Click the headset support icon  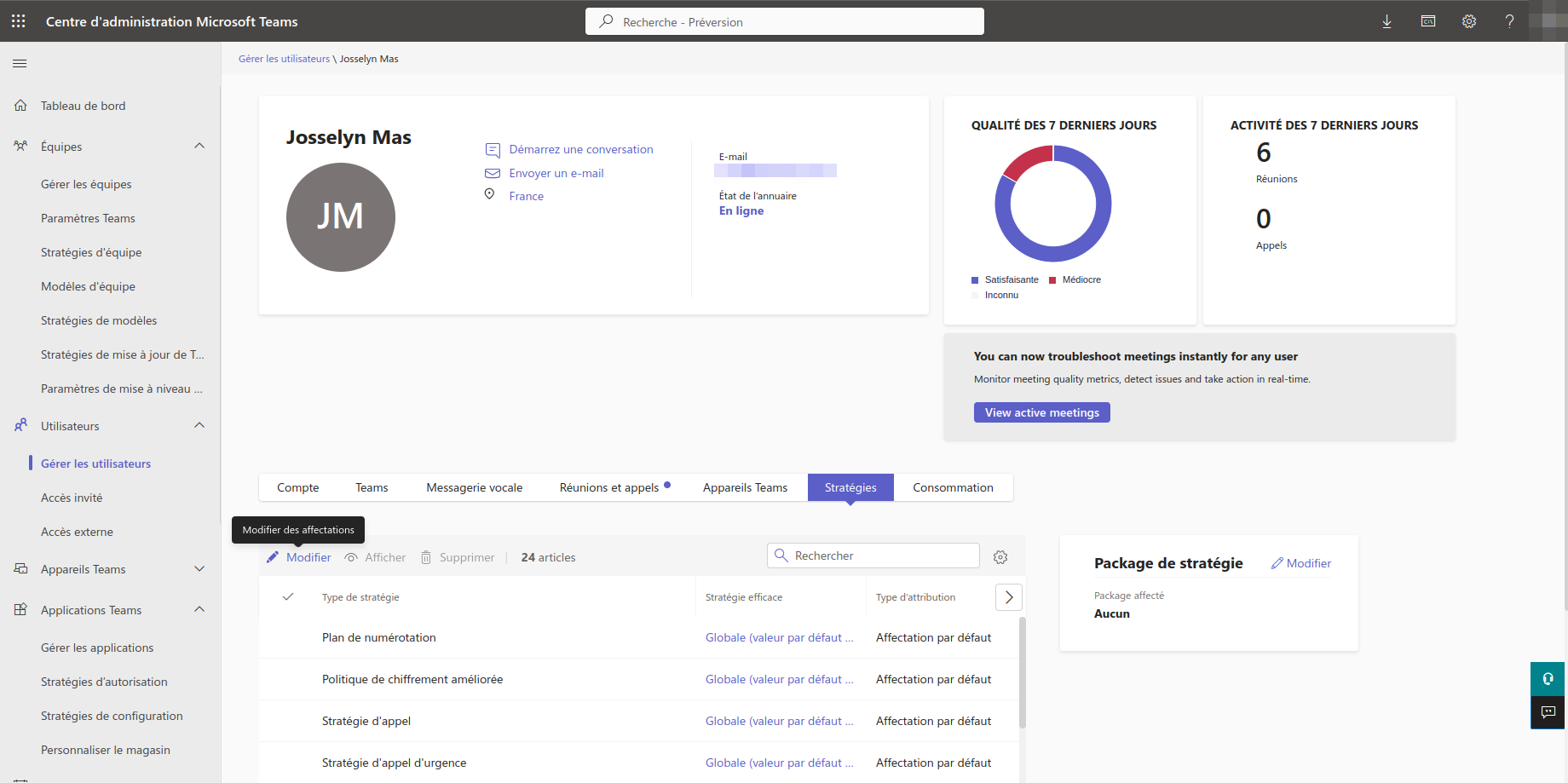1548,679
